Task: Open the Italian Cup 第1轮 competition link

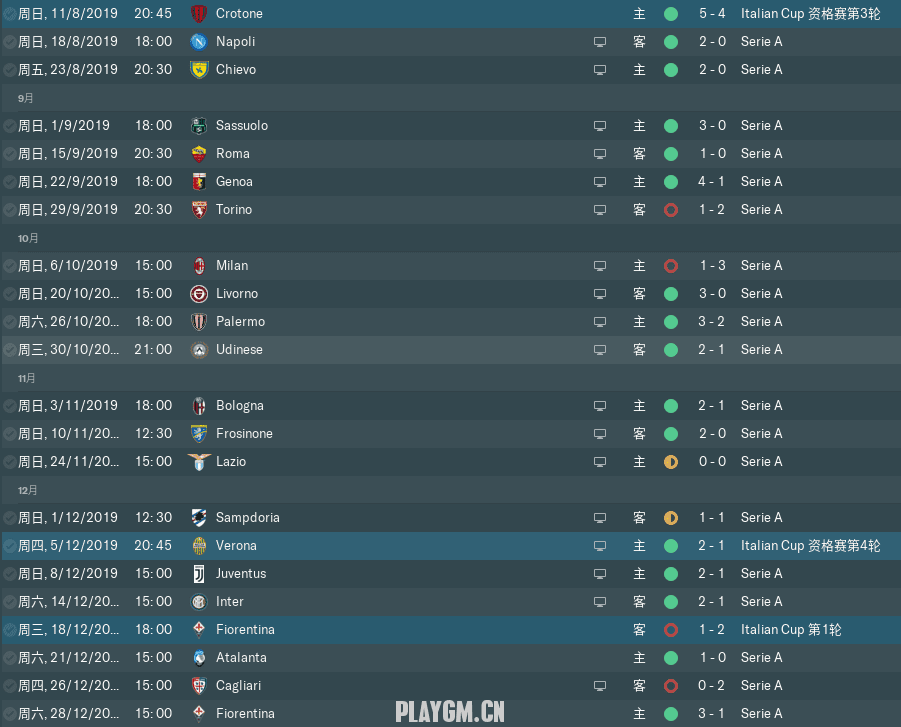Action: coord(791,629)
